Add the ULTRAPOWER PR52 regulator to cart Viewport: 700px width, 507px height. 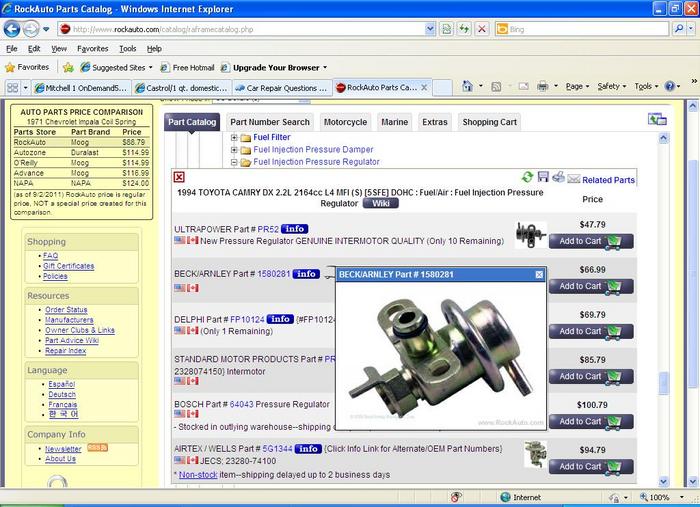591,241
